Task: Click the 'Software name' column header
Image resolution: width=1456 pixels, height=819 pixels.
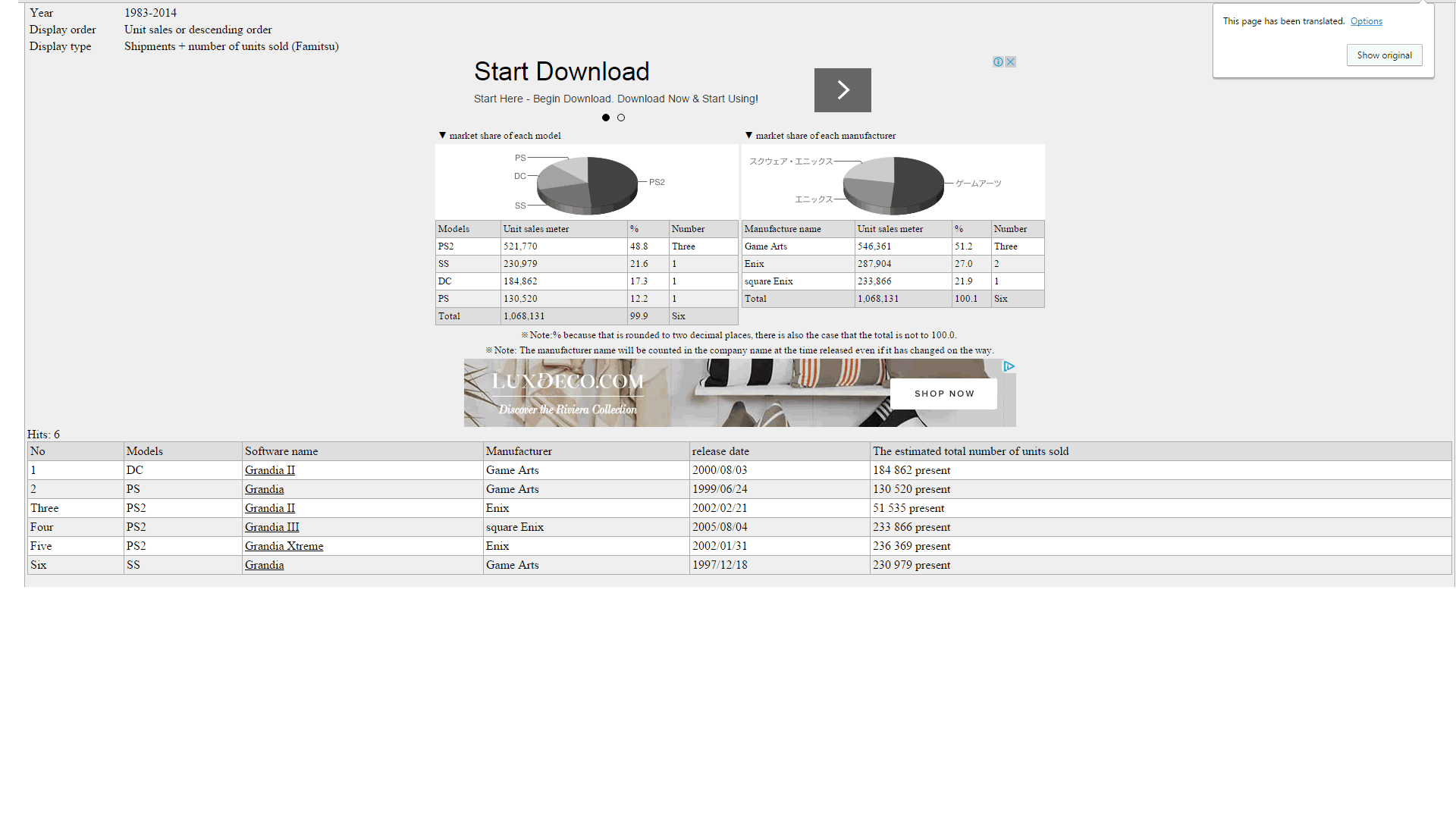Action: point(281,451)
